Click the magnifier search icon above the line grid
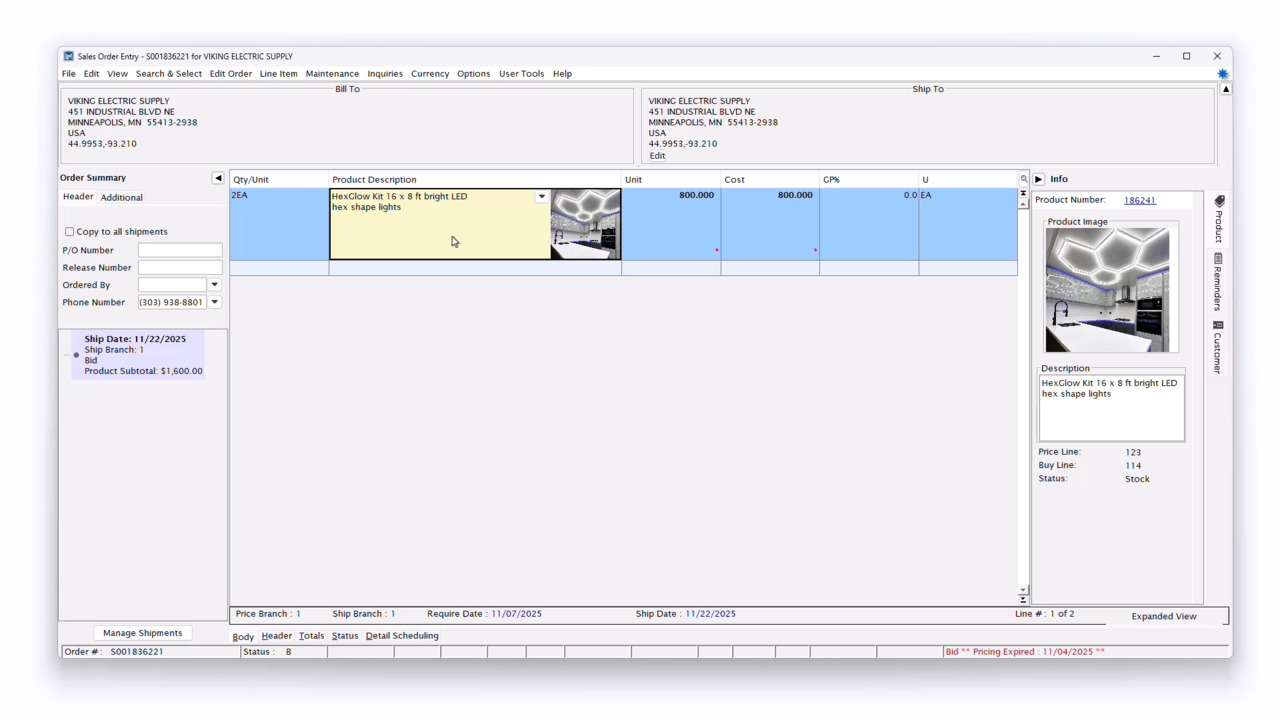The height and width of the screenshot is (720, 1280). pyautogui.click(x=1023, y=179)
